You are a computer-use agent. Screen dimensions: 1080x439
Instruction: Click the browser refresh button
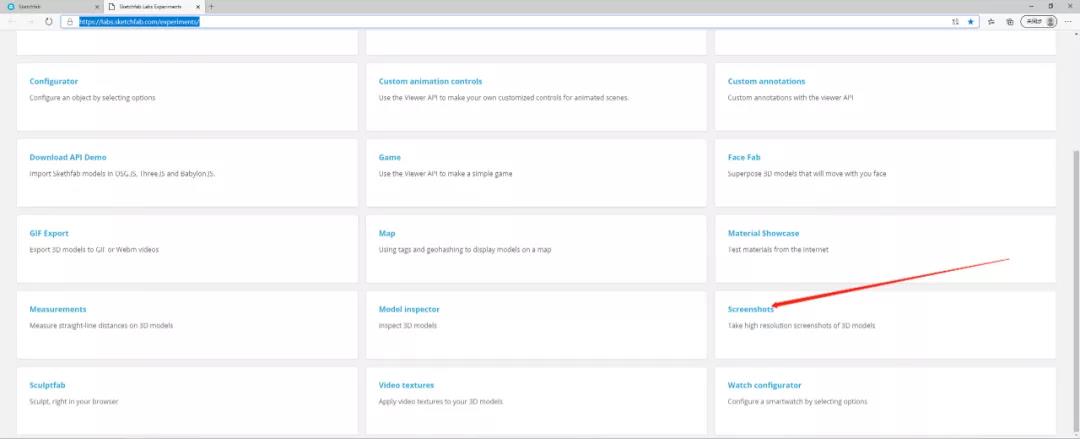[48, 21]
